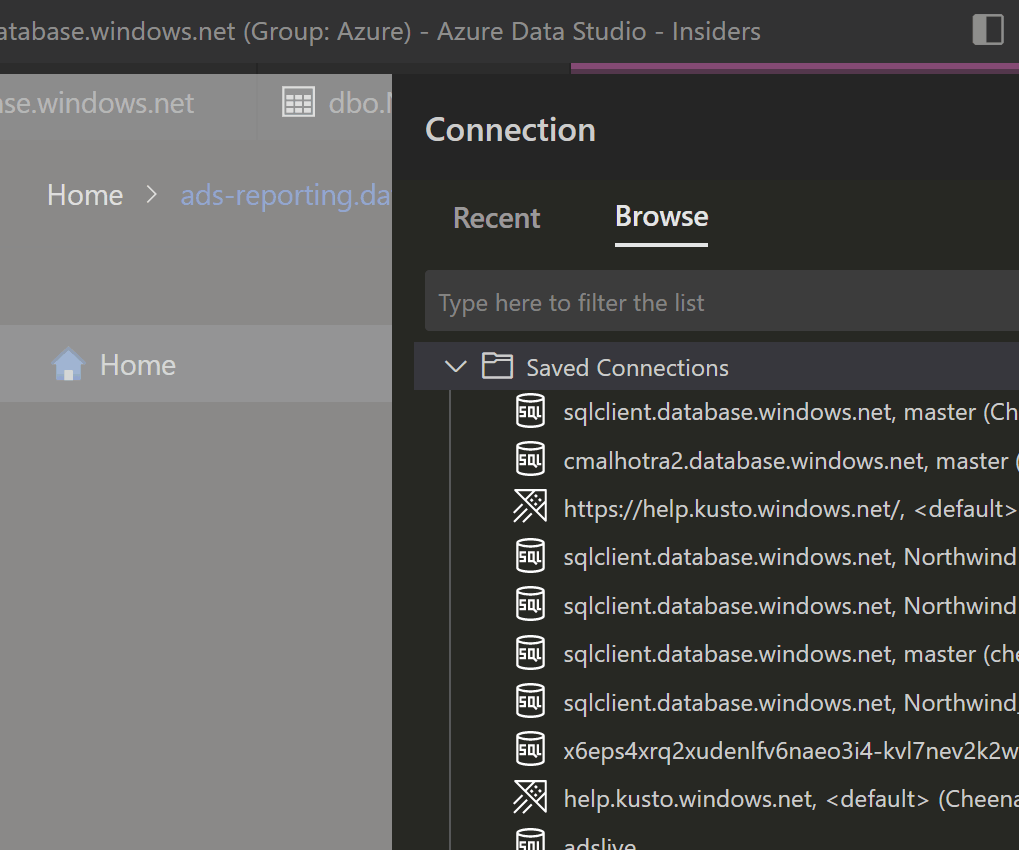Open the ads-reporting server breadcrumb link
1019x850 pixels.
[285, 195]
